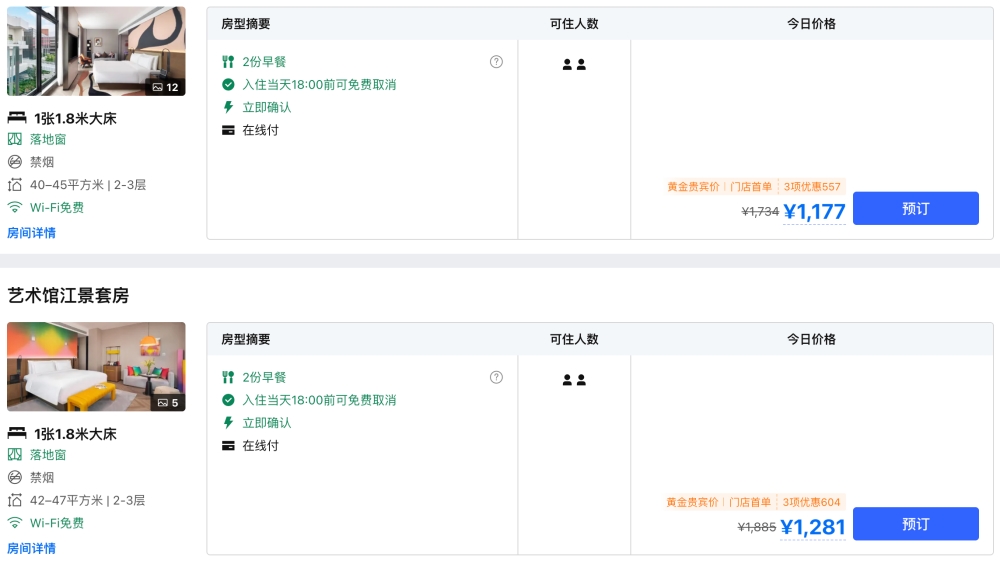Show the 3项优惠557 discount details
The height and width of the screenshot is (561, 1000).
[x=811, y=187]
